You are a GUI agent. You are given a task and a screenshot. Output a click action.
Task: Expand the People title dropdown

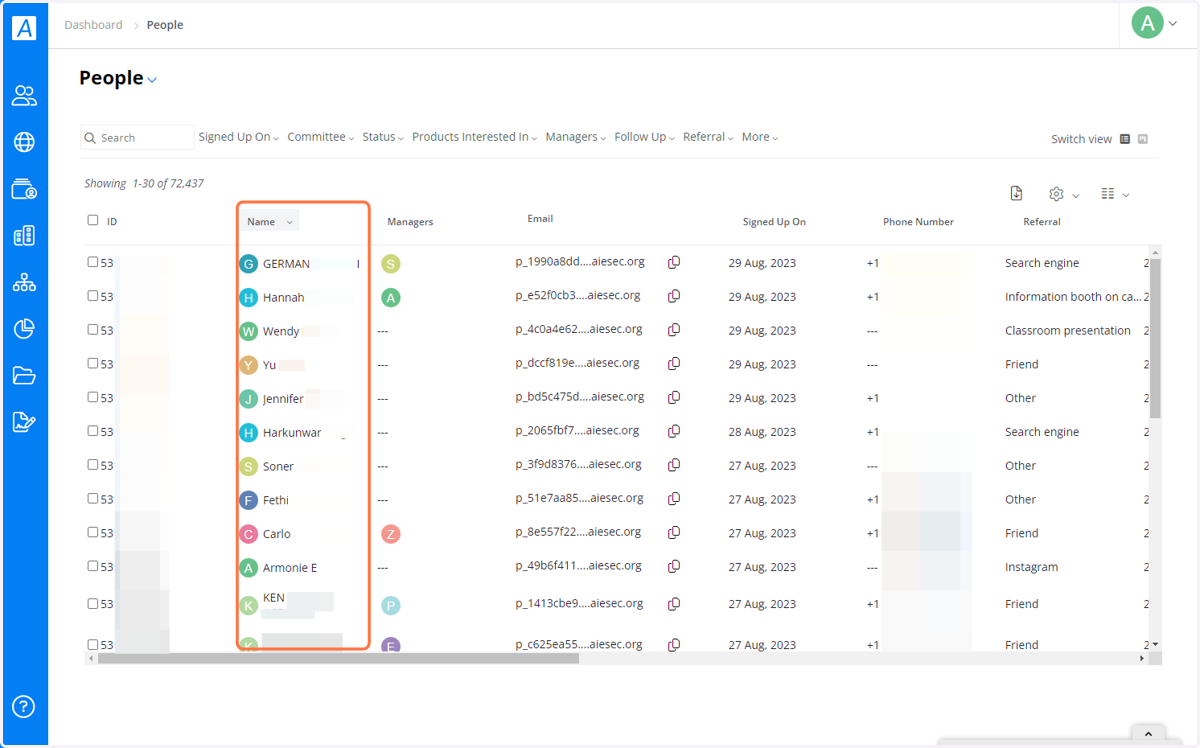coord(153,80)
